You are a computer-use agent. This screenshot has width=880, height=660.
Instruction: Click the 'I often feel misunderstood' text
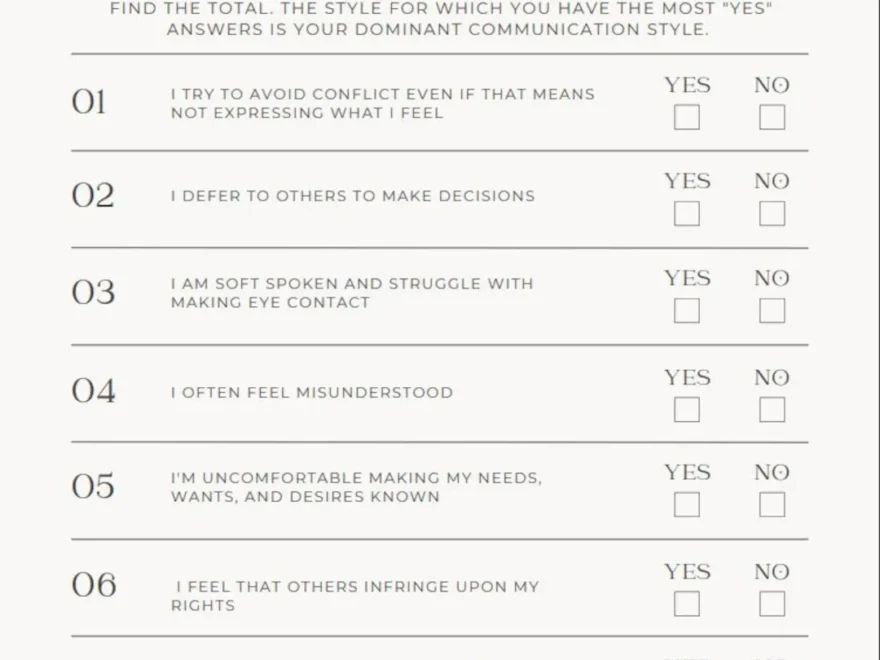[311, 392]
